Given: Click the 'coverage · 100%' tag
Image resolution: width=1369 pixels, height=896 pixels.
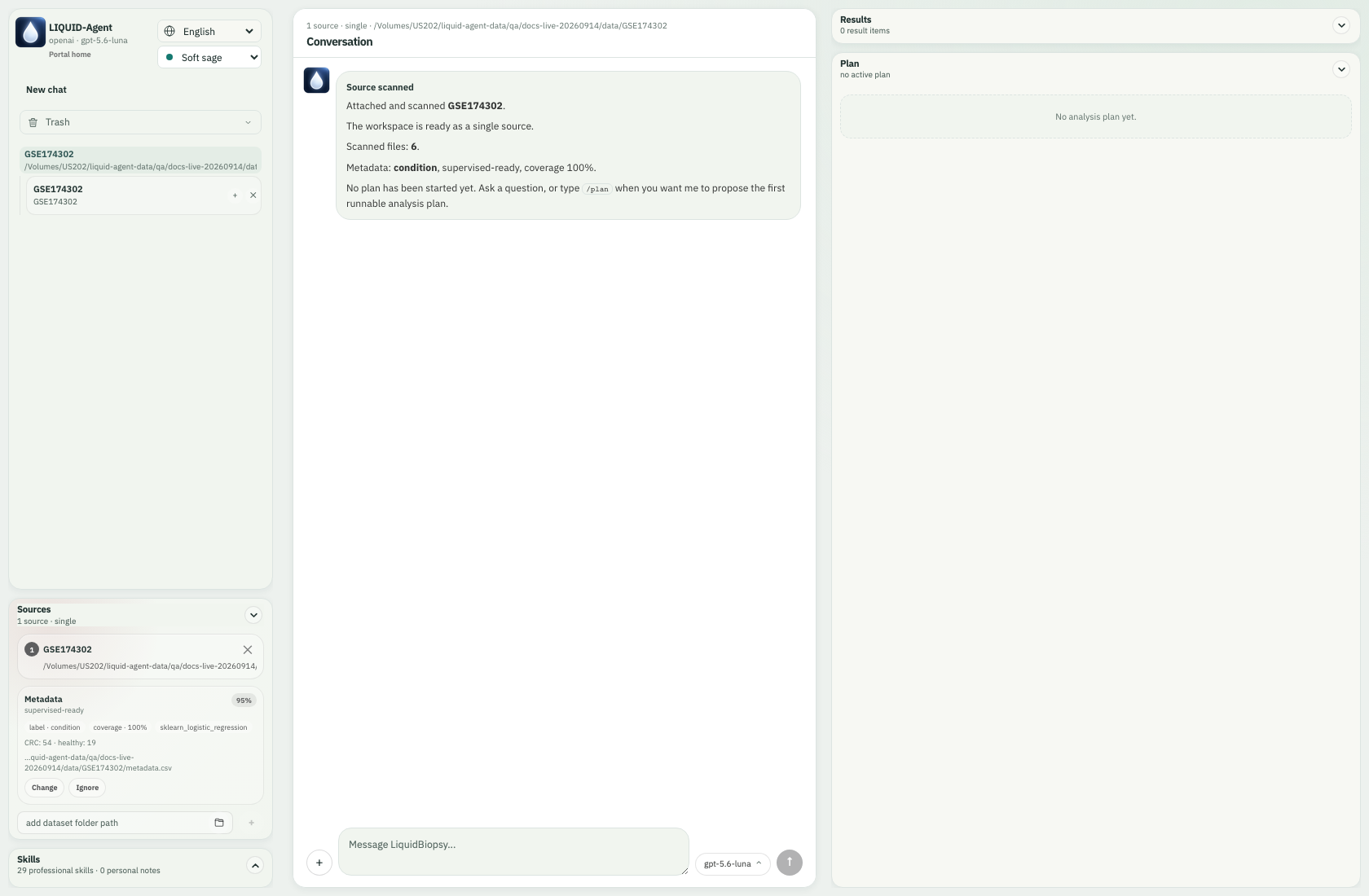Looking at the screenshot, I should 120,727.
